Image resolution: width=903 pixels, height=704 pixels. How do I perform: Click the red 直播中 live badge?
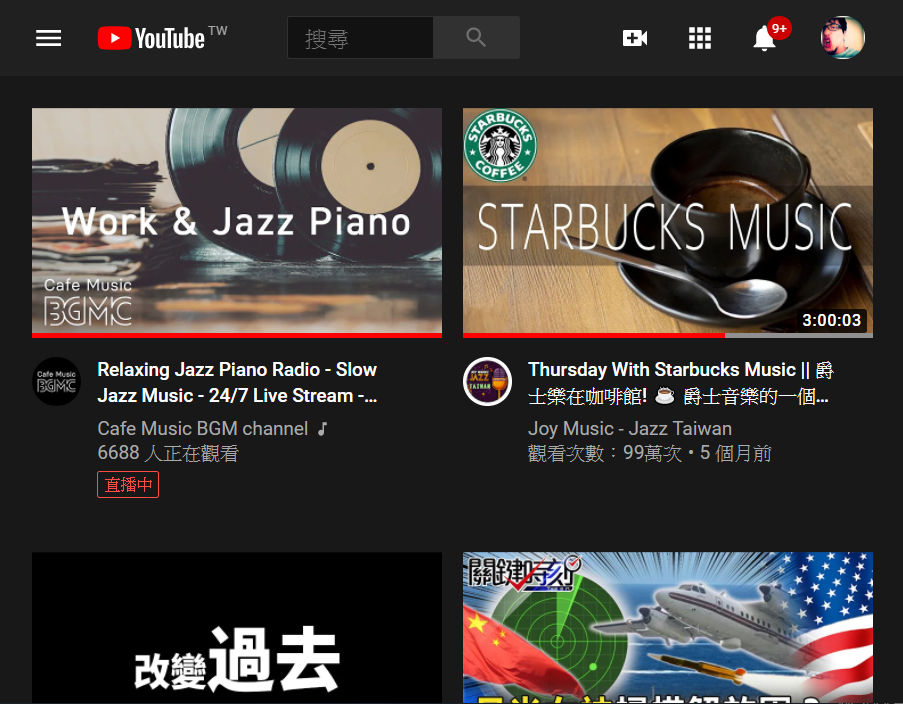[x=128, y=485]
